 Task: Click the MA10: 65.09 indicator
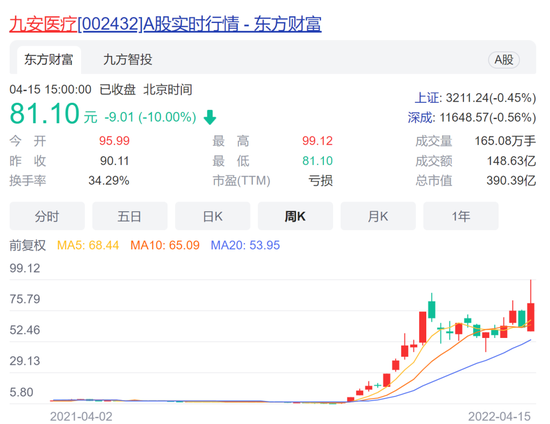click(x=165, y=245)
